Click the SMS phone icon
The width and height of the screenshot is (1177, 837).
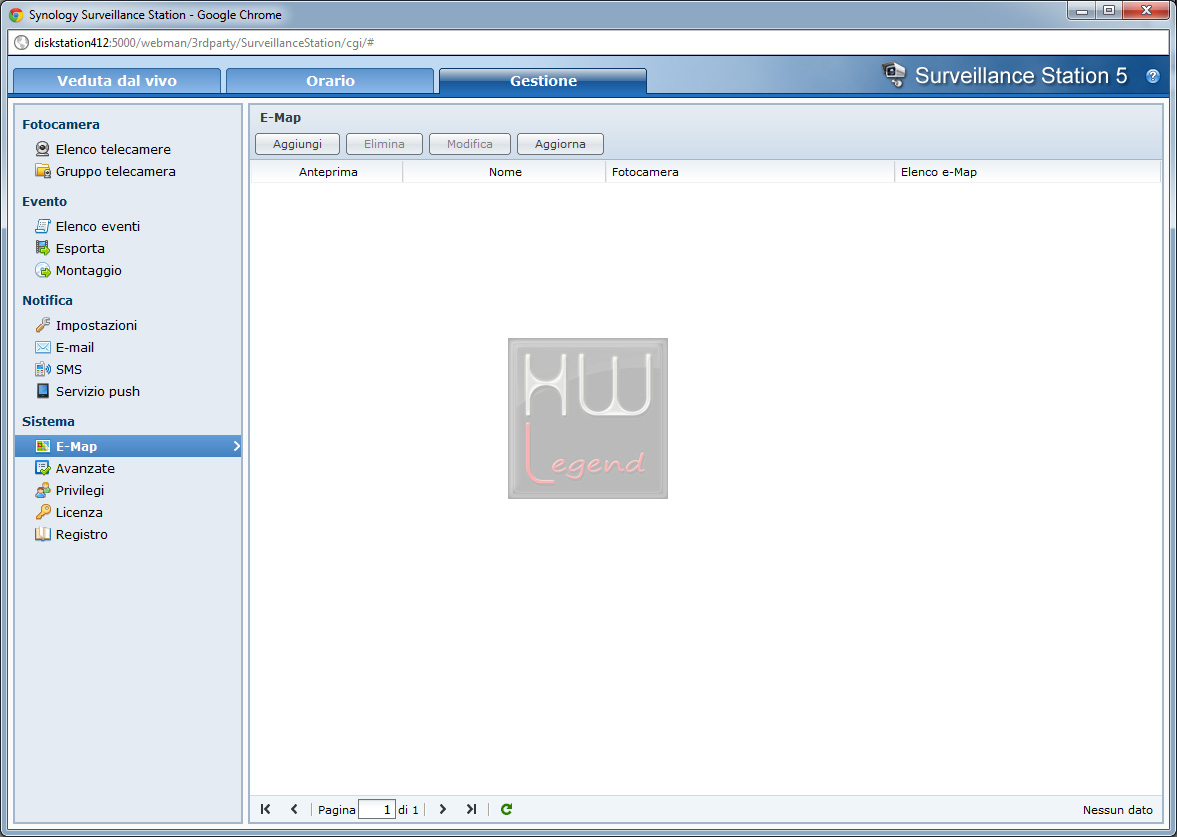[43, 369]
